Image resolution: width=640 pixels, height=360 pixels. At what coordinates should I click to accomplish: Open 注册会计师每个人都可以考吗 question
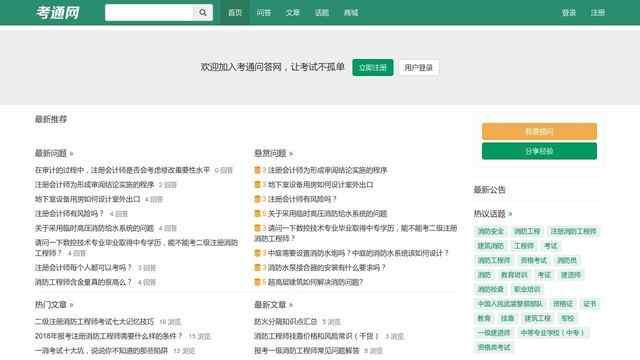tap(84, 268)
